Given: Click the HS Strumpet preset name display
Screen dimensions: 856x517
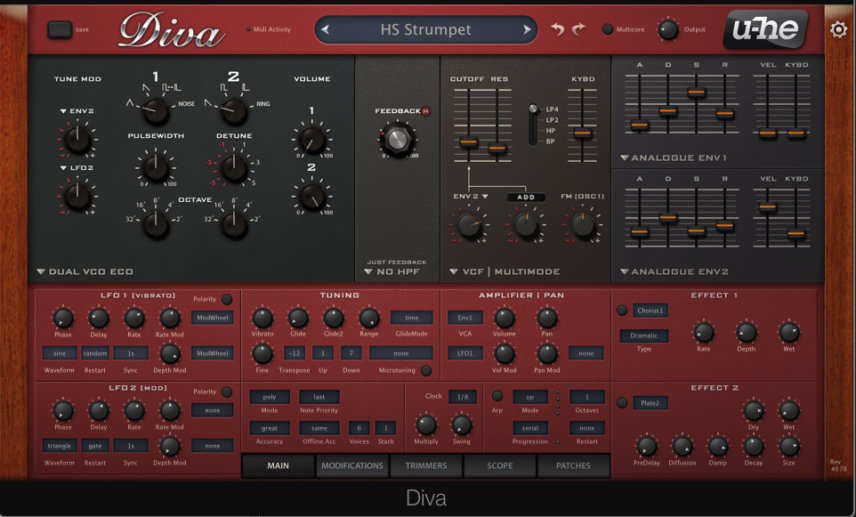Looking at the screenshot, I should point(426,29).
